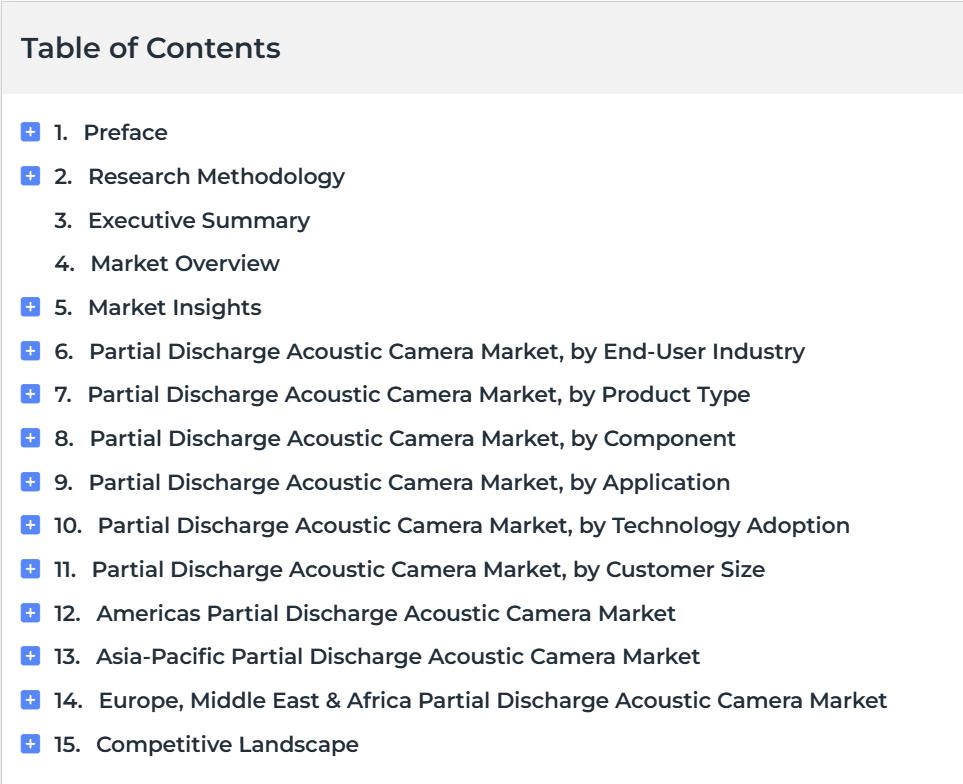Expand Research Methodology with its plus icon

coord(30,176)
